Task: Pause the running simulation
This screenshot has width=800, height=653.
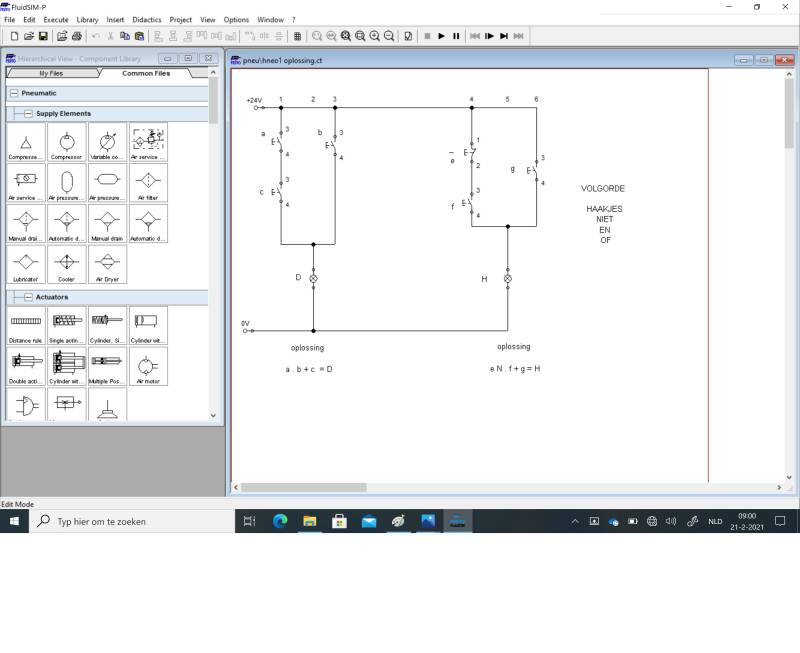Action: pyautogui.click(x=456, y=36)
